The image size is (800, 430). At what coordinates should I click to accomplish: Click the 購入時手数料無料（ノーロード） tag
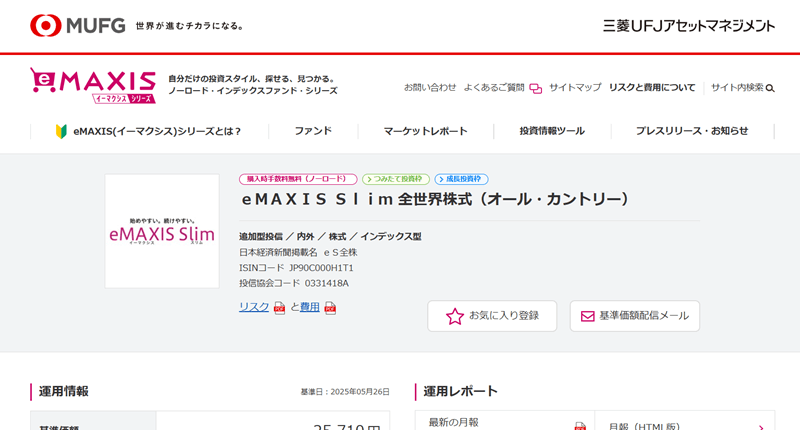(298, 179)
